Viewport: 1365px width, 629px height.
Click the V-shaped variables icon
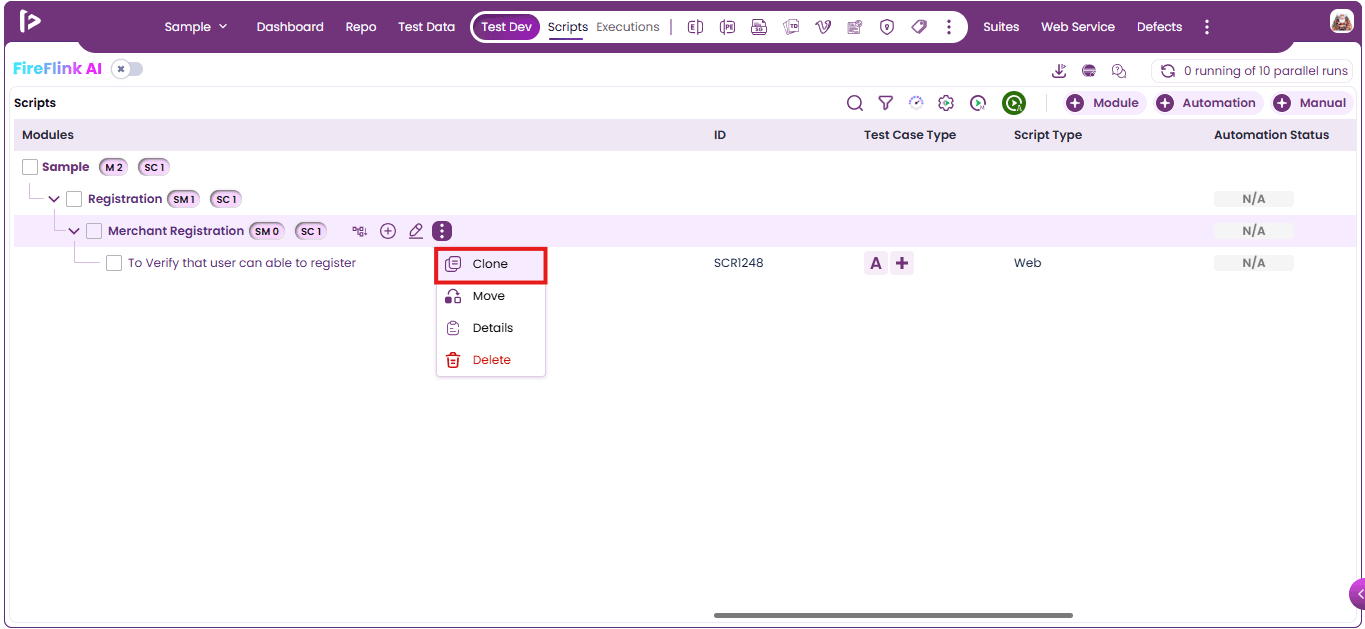tap(823, 27)
